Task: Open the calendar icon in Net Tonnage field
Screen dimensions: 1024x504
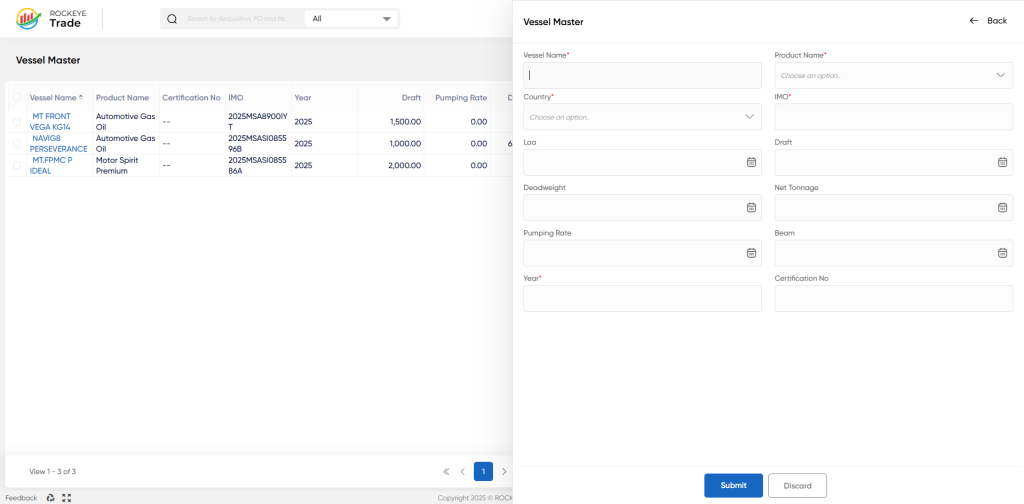Action: pyautogui.click(x=1002, y=208)
